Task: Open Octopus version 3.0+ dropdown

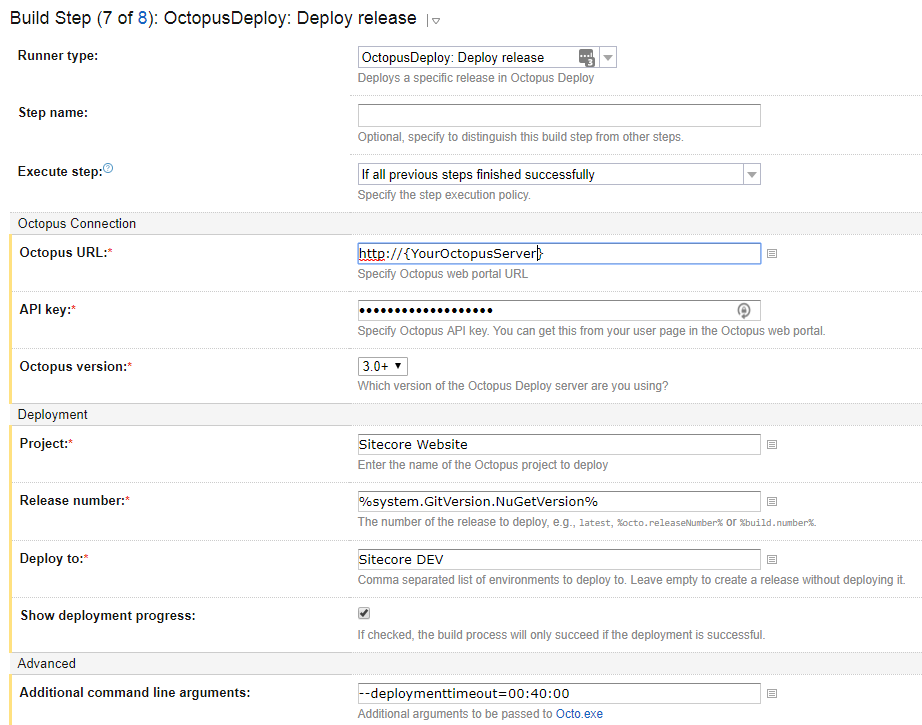Action: tap(382, 366)
